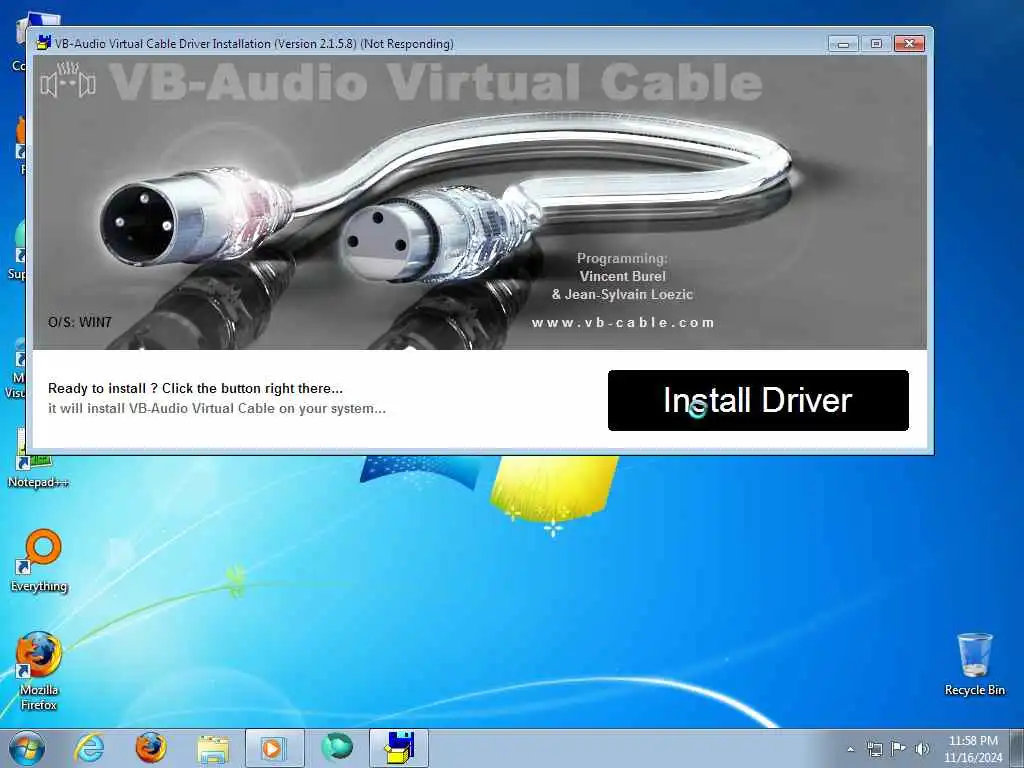Maximize the VB-Audio installer window
Screen dimensions: 1024x768
[x=876, y=44]
